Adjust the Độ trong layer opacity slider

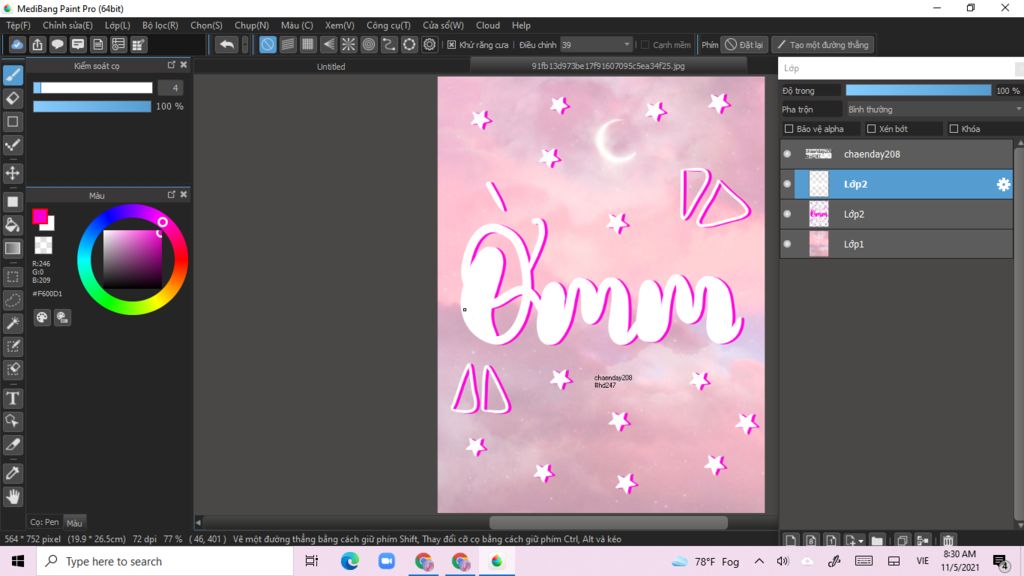click(x=918, y=90)
